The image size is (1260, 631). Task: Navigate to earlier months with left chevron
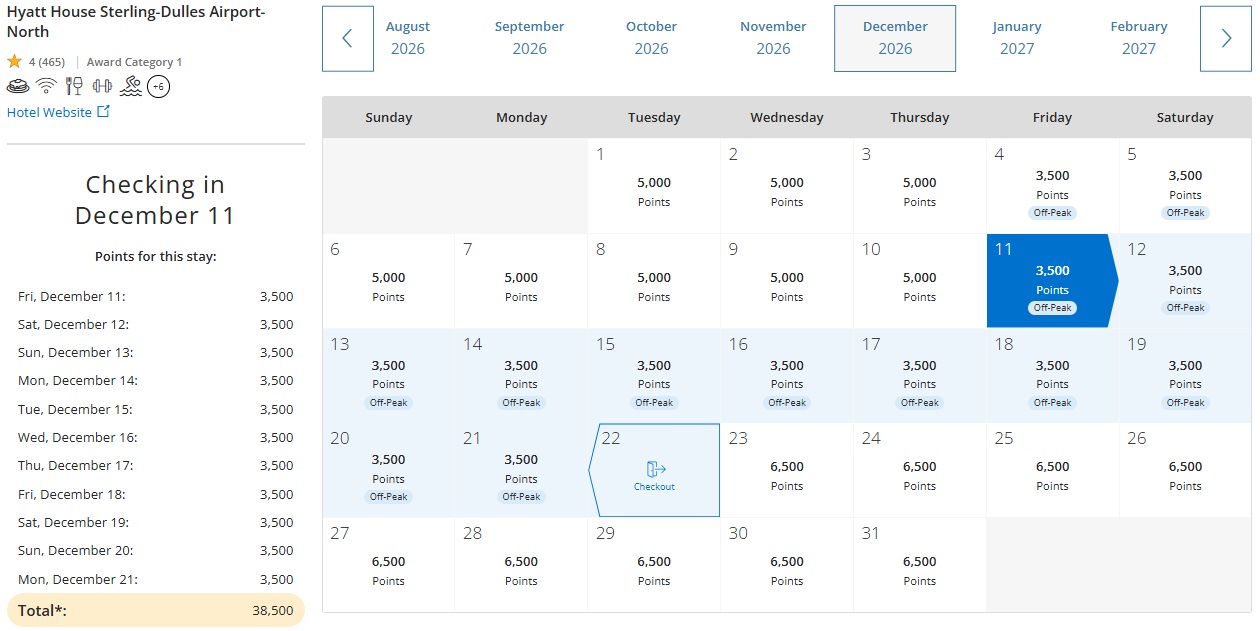click(347, 39)
